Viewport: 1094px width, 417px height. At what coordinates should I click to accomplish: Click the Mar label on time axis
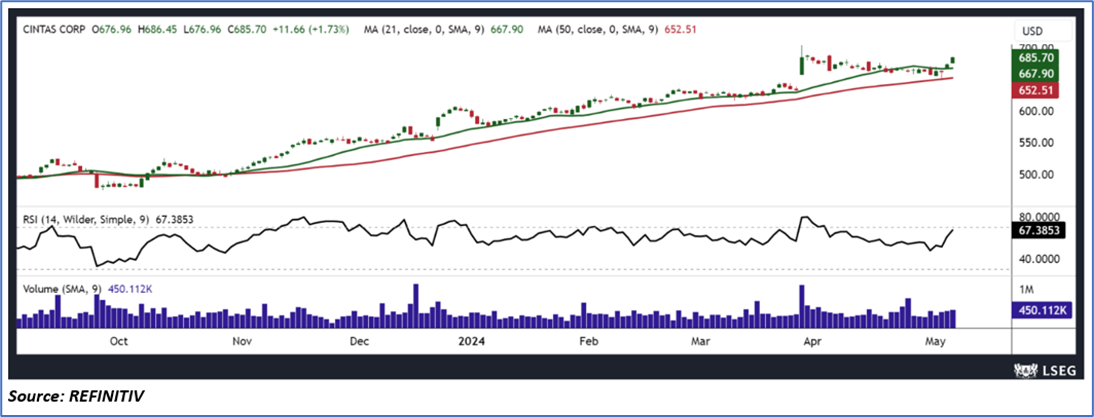pos(700,342)
